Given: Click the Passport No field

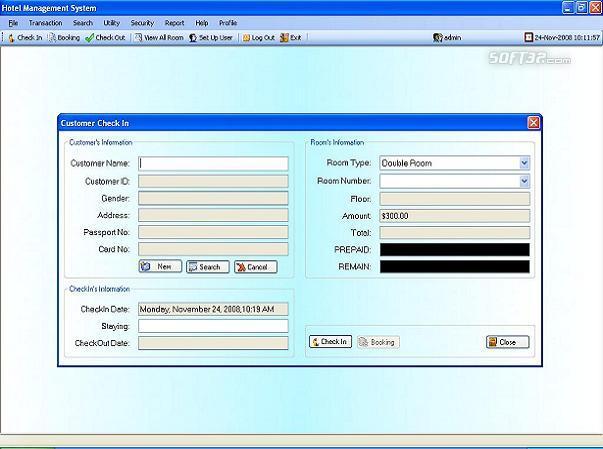Looking at the screenshot, I should (x=213, y=232).
